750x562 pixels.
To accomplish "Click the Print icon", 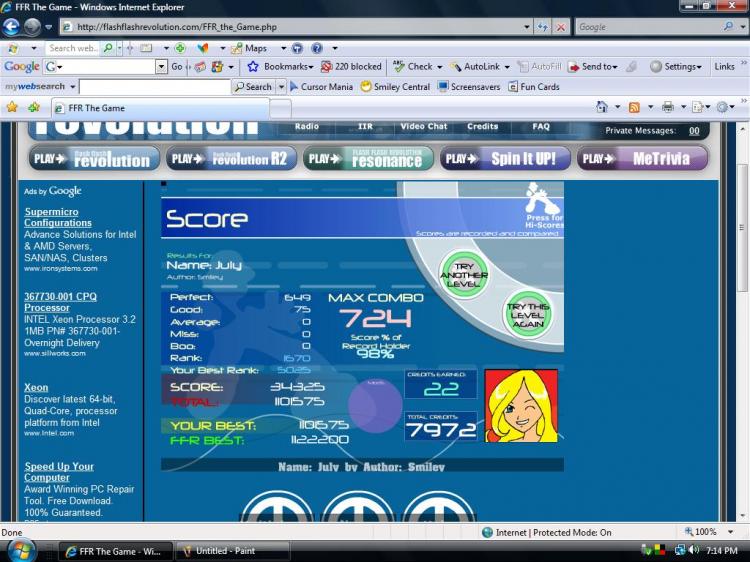I will (x=668, y=107).
